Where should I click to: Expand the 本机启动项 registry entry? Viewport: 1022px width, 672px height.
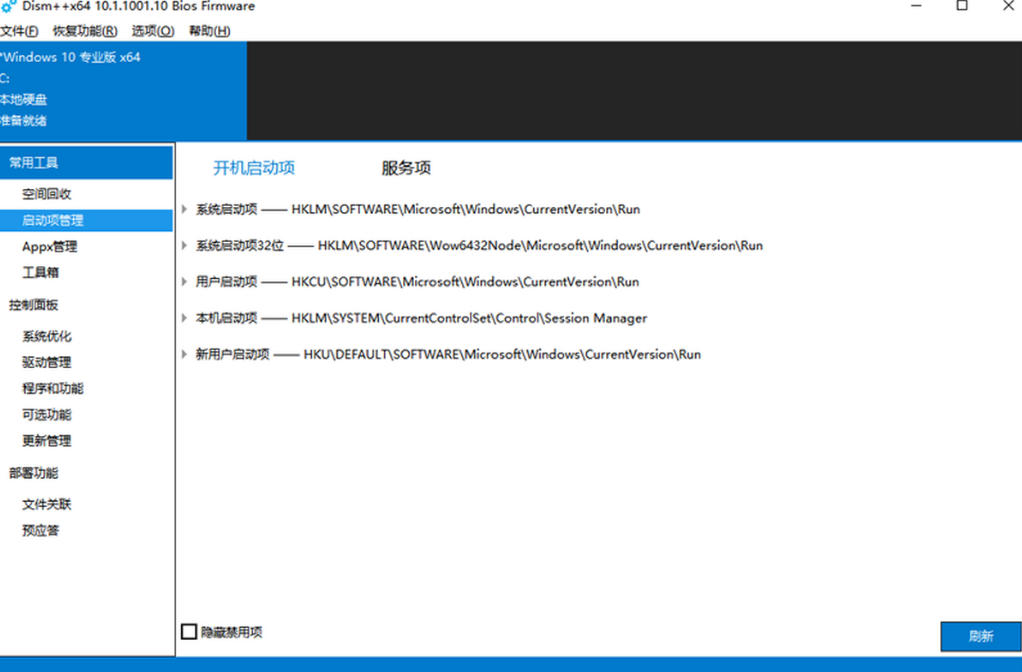pos(184,317)
